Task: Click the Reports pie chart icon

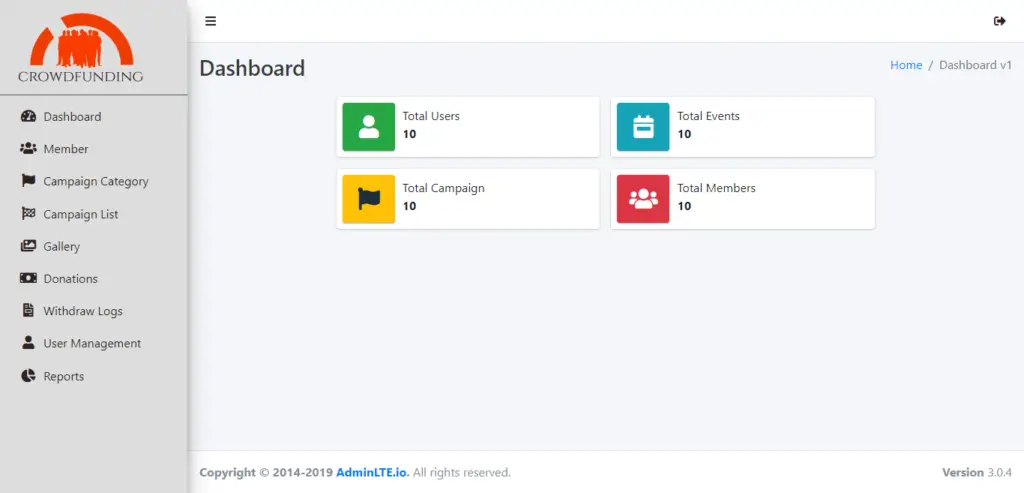Action: [28, 376]
